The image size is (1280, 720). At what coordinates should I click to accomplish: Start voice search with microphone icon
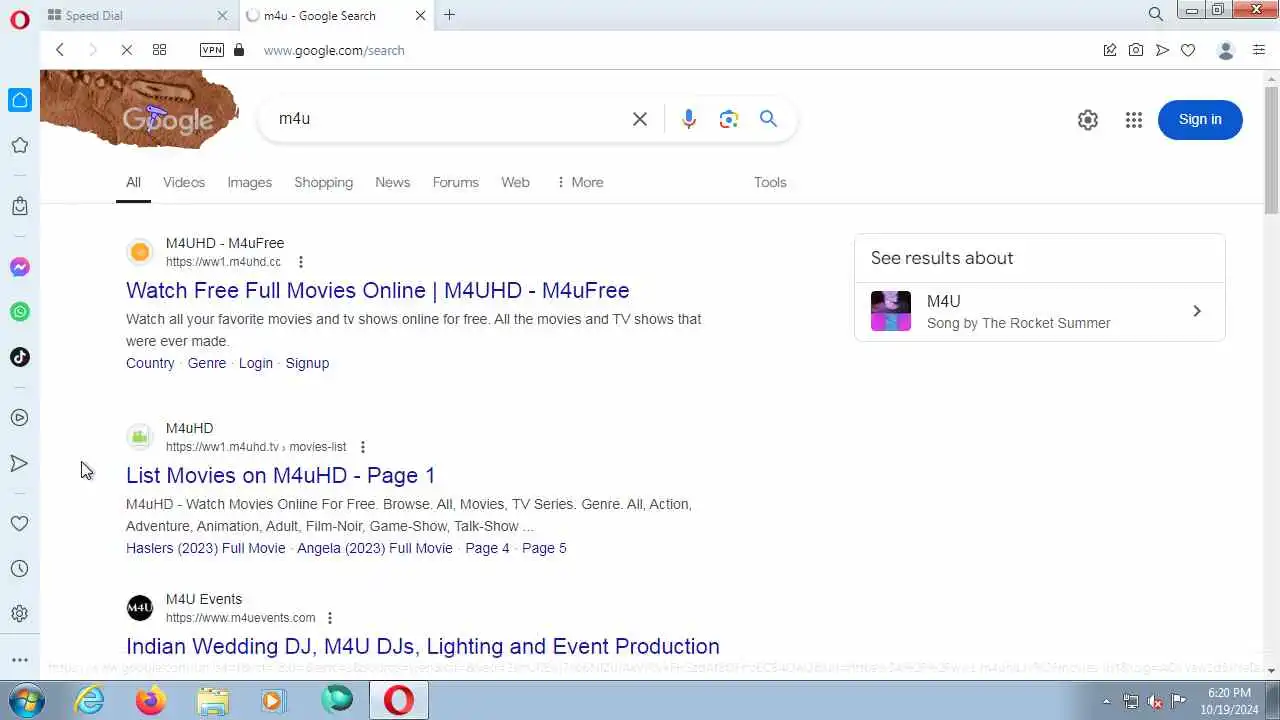pos(689,119)
